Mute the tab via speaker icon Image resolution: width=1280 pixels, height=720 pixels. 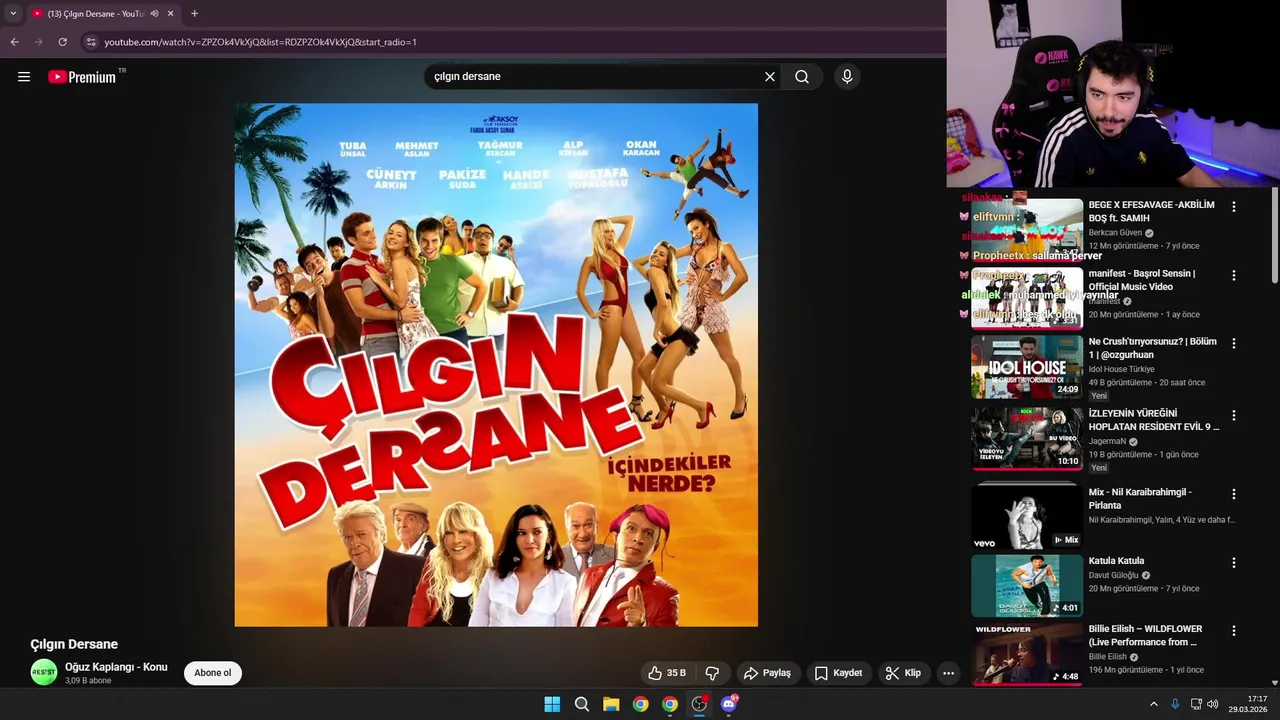(154, 14)
